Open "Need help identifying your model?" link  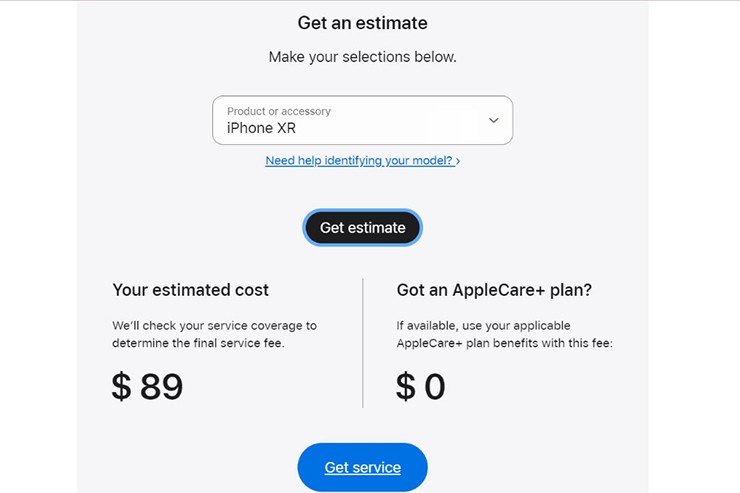pos(359,160)
